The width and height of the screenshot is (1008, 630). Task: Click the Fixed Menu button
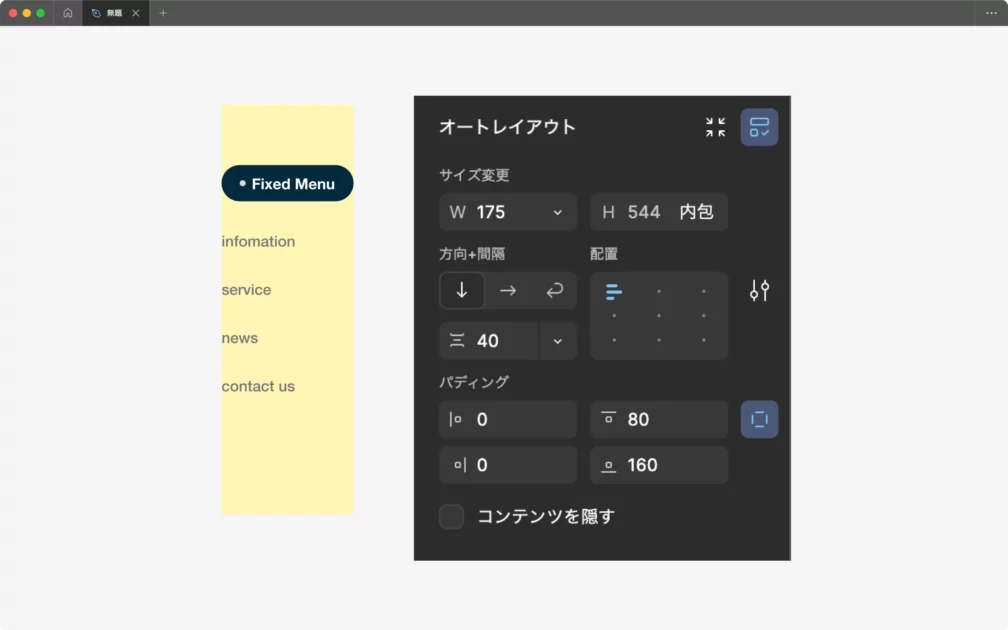[x=287, y=184]
